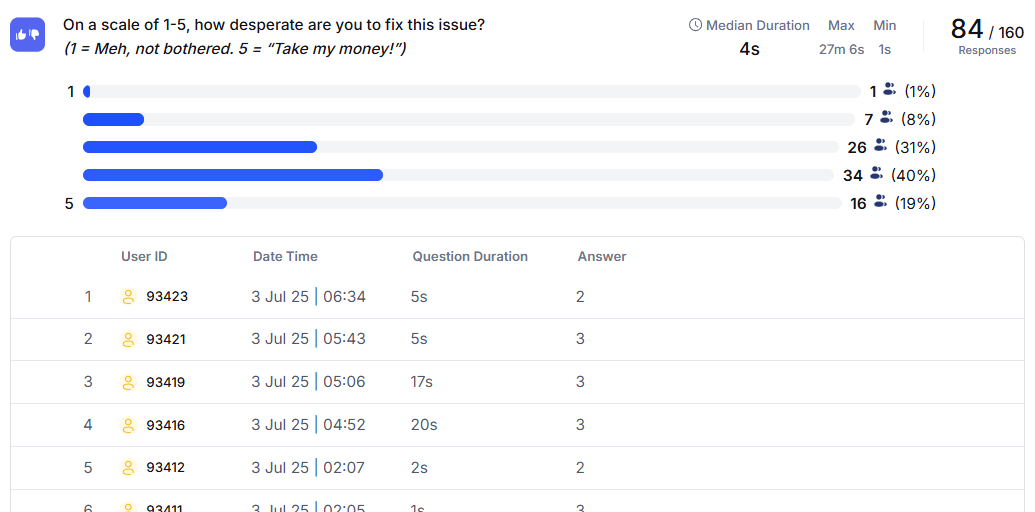
Task: Select user ID 93412 in row 5
Action: coord(165,468)
